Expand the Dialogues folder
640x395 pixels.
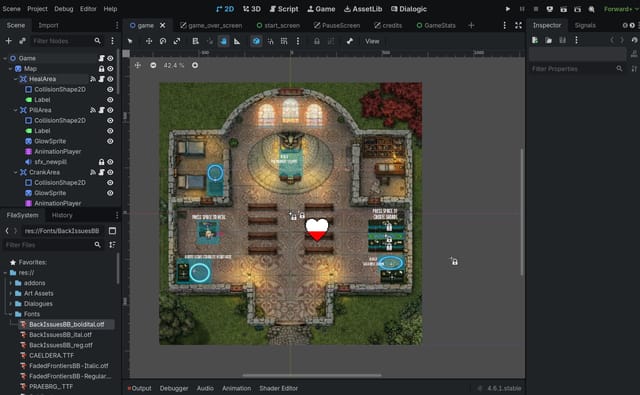pos(11,304)
